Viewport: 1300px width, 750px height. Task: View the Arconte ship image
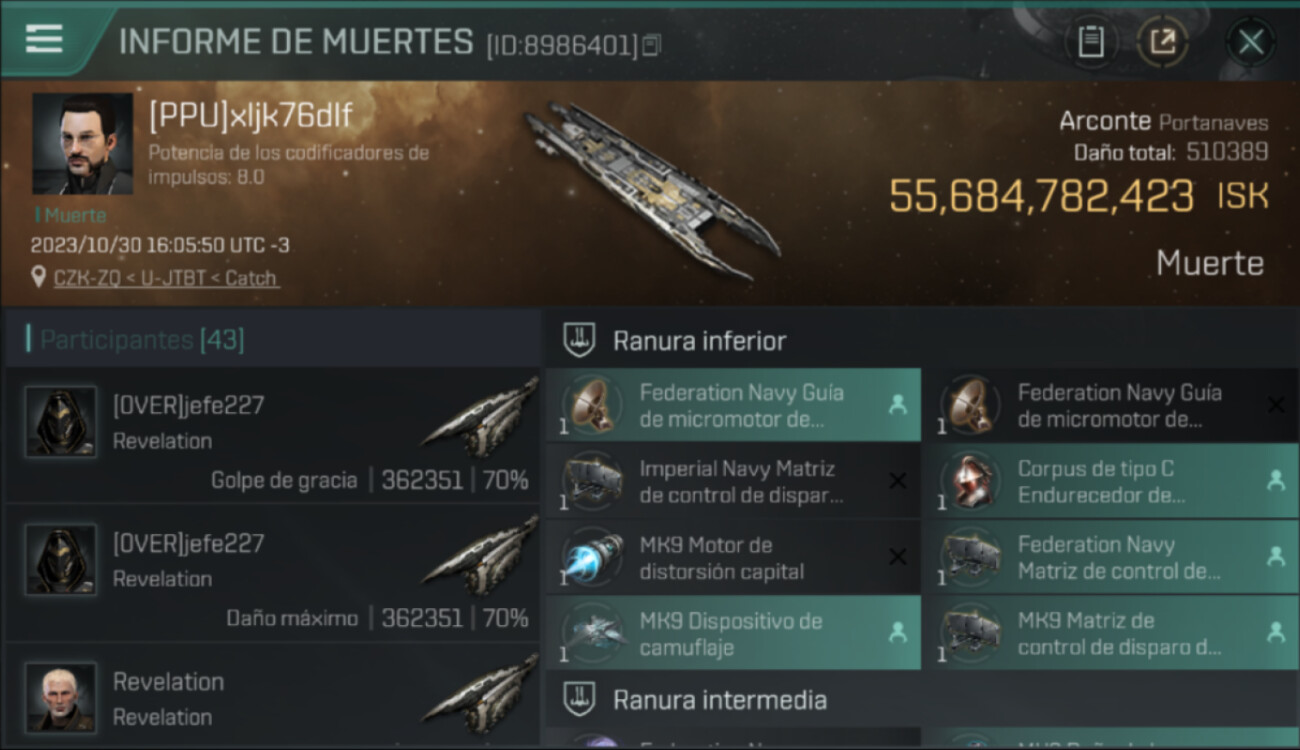652,190
